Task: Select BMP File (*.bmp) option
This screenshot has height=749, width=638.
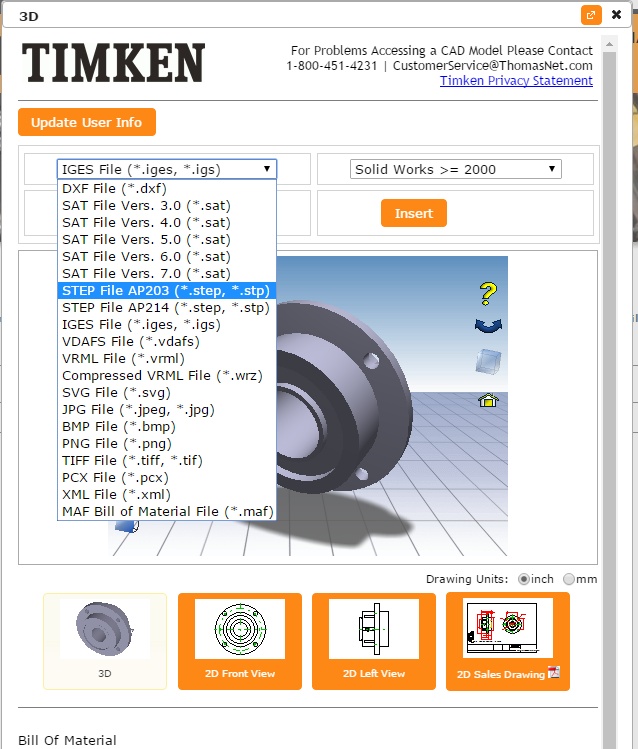Action: click(167, 427)
